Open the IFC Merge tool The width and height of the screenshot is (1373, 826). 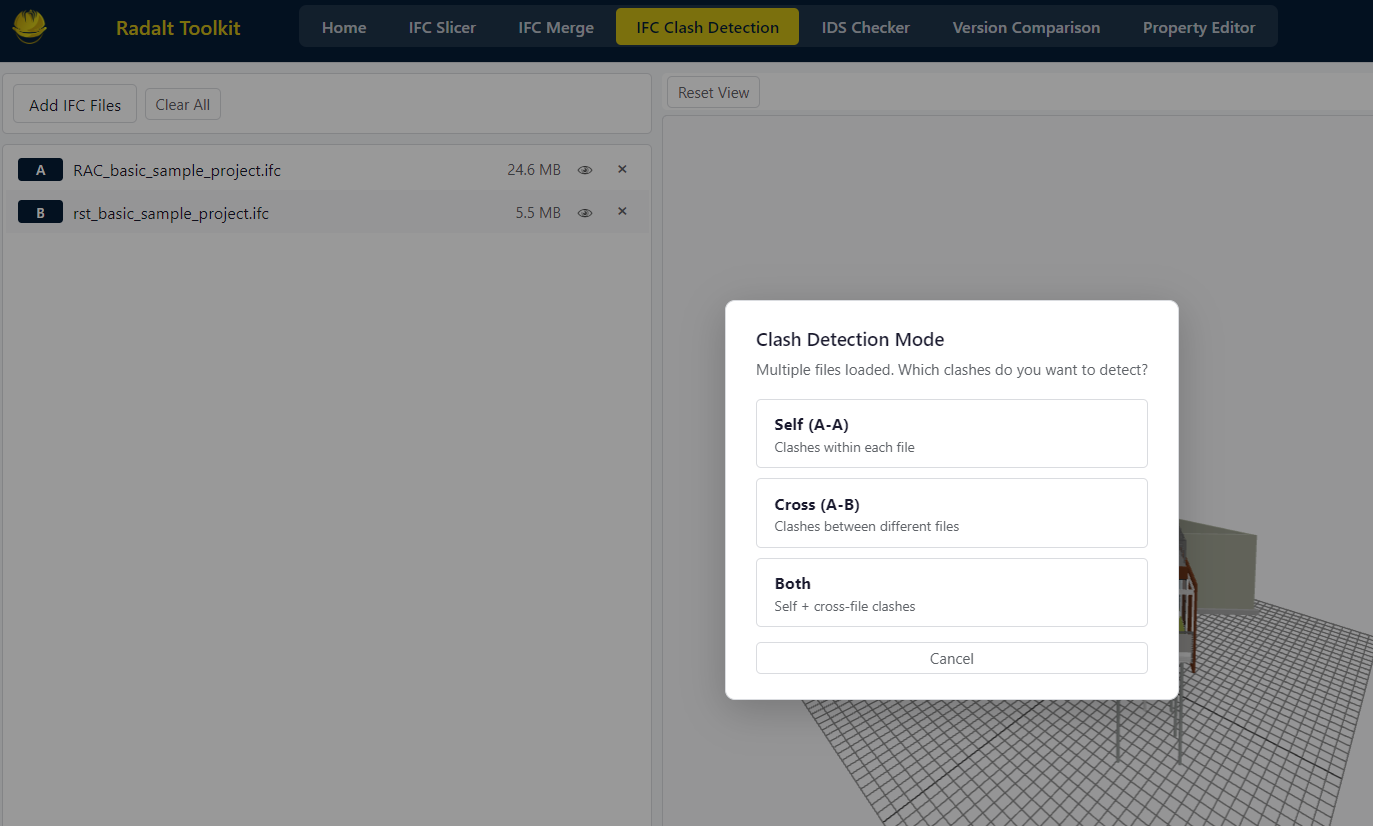click(x=555, y=27)
